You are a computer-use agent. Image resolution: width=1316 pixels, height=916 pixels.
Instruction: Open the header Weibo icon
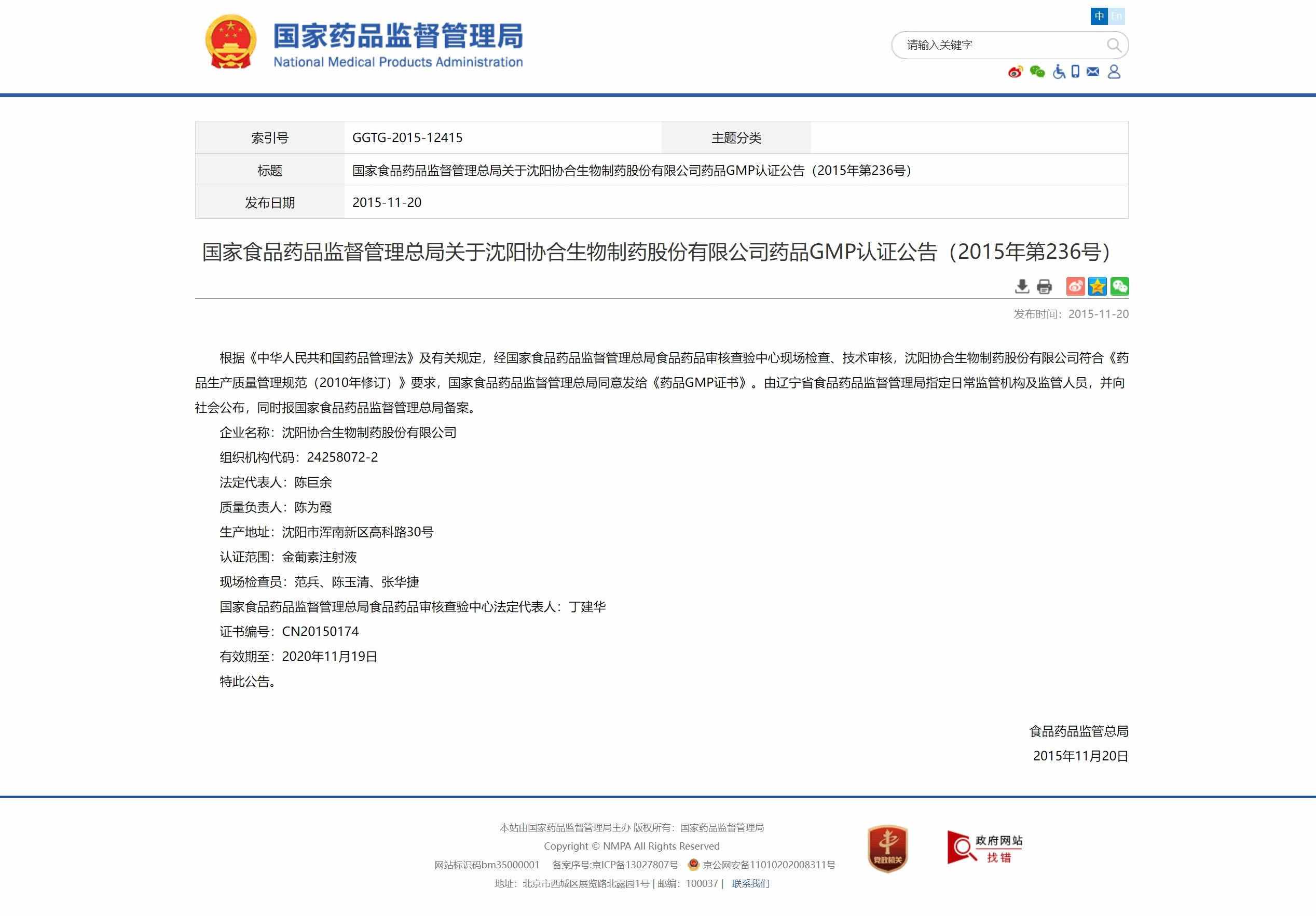coord(1016,72)
